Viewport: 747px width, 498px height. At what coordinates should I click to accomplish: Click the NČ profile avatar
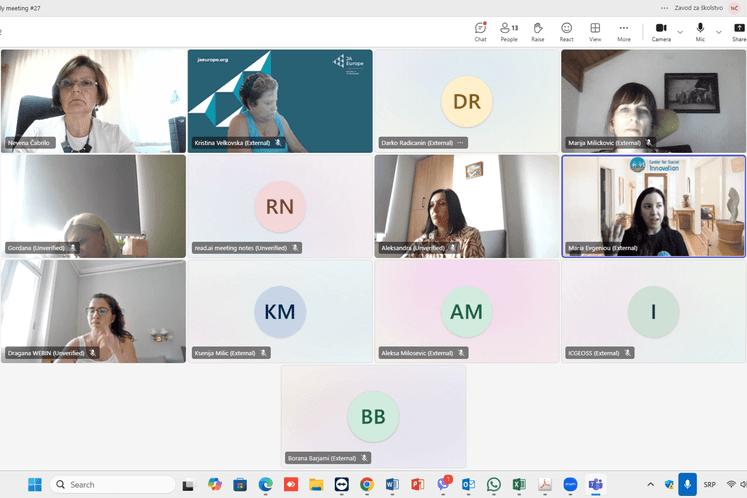coord(734,7)
